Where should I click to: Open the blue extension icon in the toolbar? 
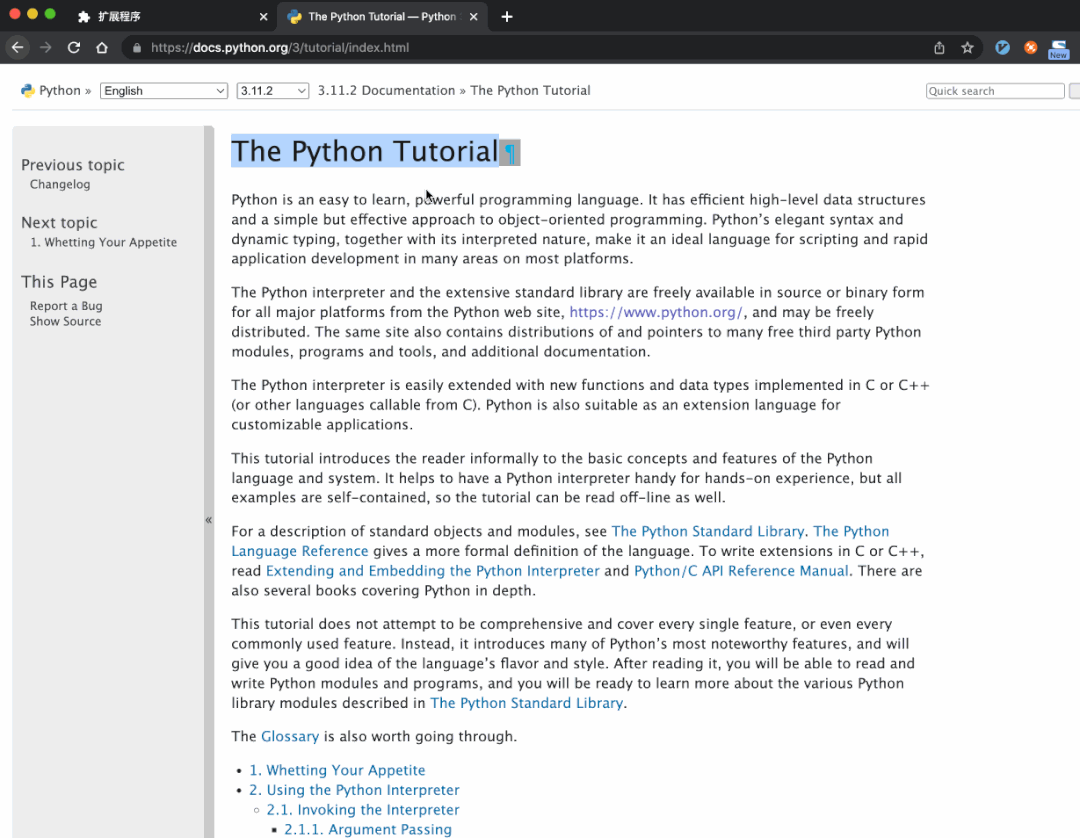coord(1002,47)
